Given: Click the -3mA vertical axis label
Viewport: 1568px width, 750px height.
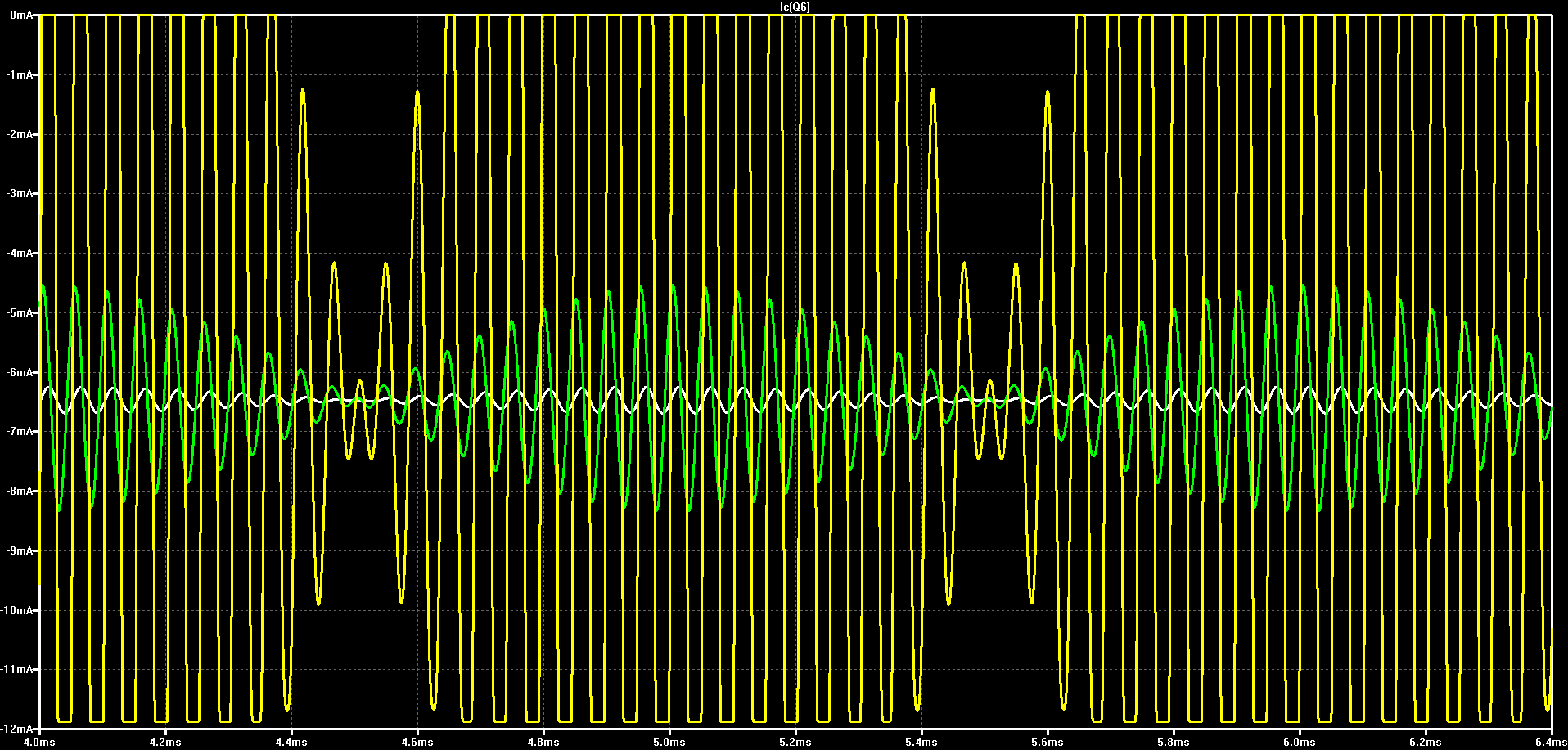Looking at the screenshot, I should tap(20, 194).
